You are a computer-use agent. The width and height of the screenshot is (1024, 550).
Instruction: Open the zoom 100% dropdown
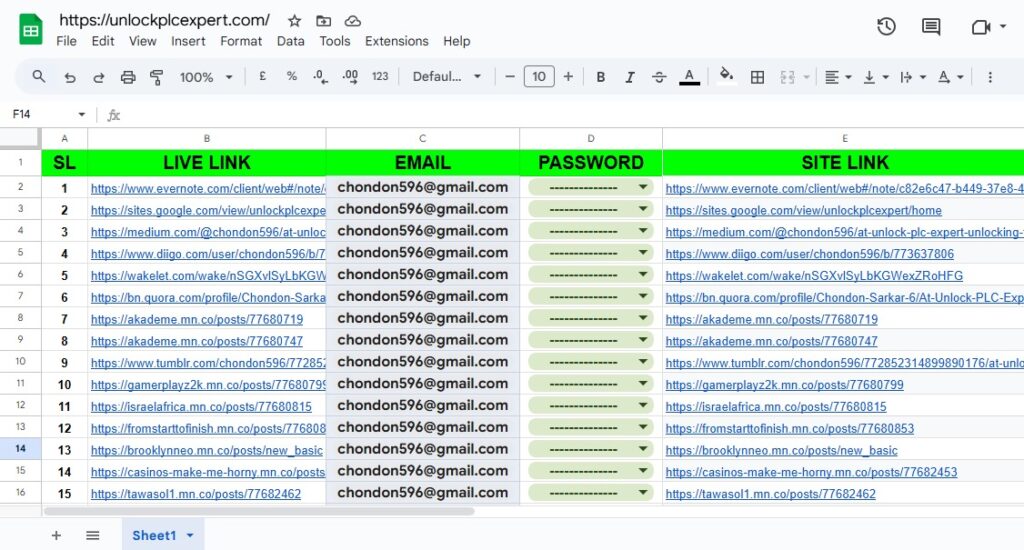(x=206, y=77)
